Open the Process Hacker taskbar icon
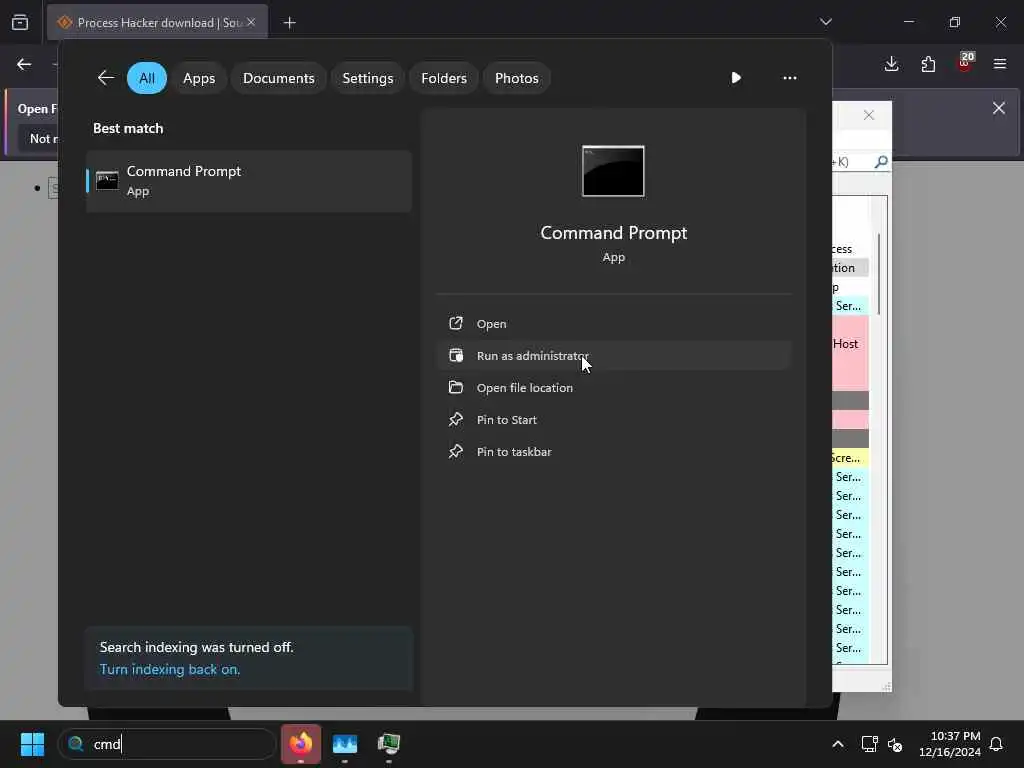 (389, 744)
